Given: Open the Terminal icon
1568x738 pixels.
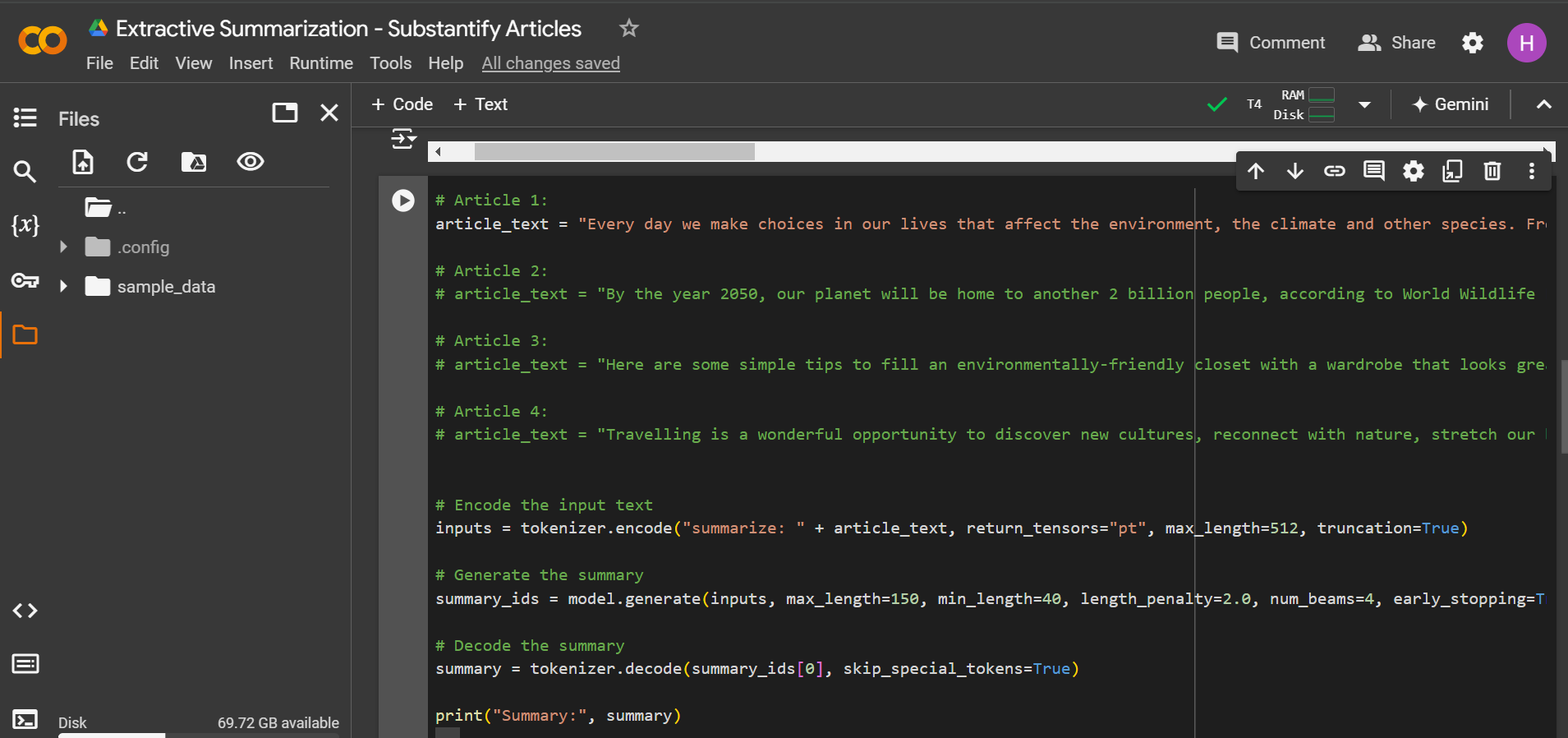Looking at the screenshot, I should 25,720.
